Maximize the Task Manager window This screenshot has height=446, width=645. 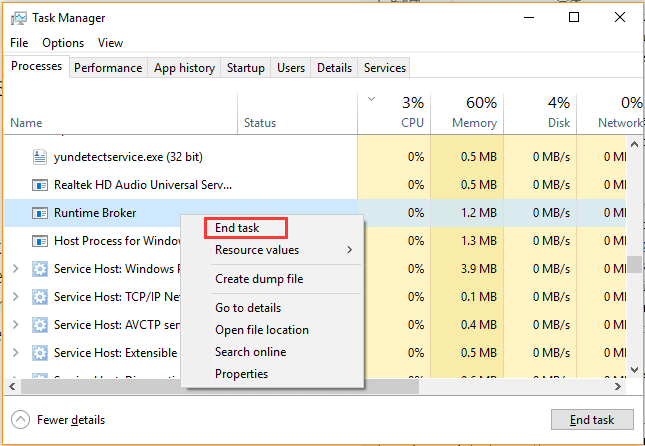574,17
